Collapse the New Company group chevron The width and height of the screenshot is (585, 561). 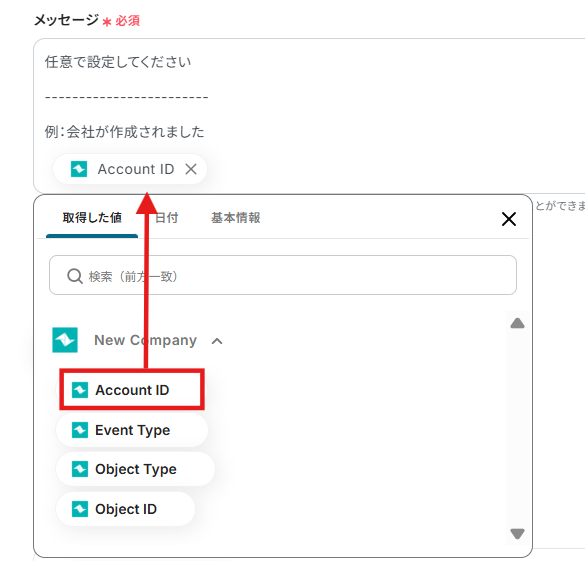pyautogui.click(x=217, y=341)
